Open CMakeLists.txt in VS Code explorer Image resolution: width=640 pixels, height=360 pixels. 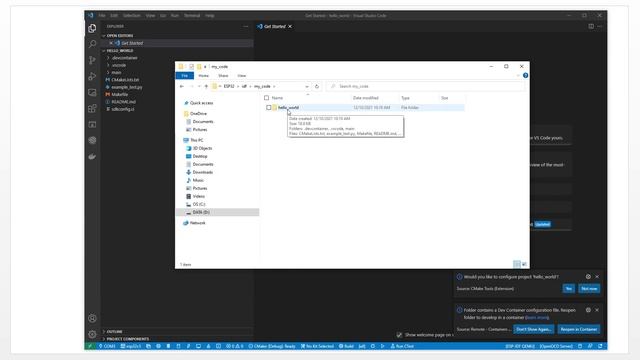click(x=125, y=80)
